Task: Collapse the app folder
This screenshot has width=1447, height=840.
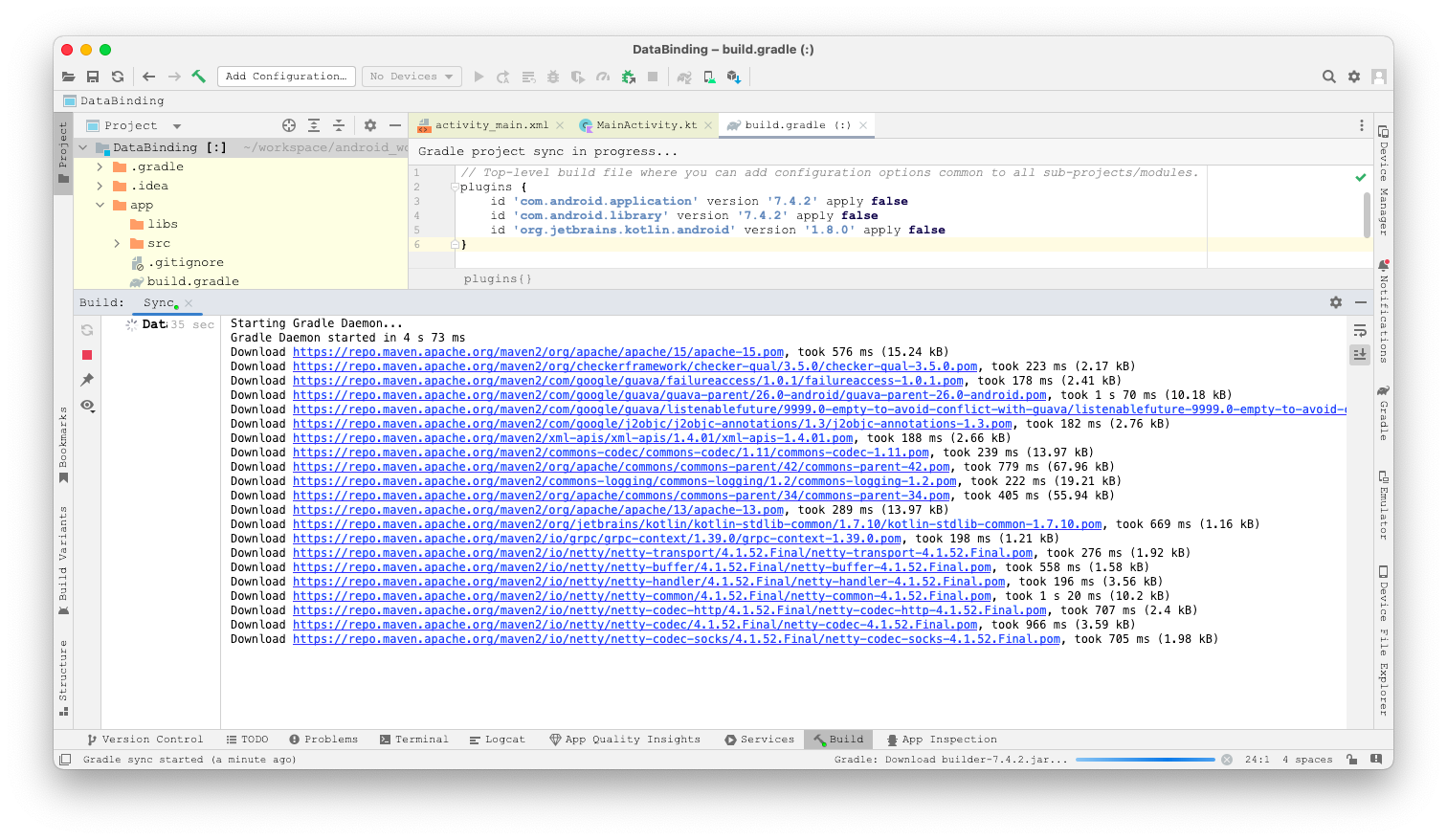Action: click(100, 205)
